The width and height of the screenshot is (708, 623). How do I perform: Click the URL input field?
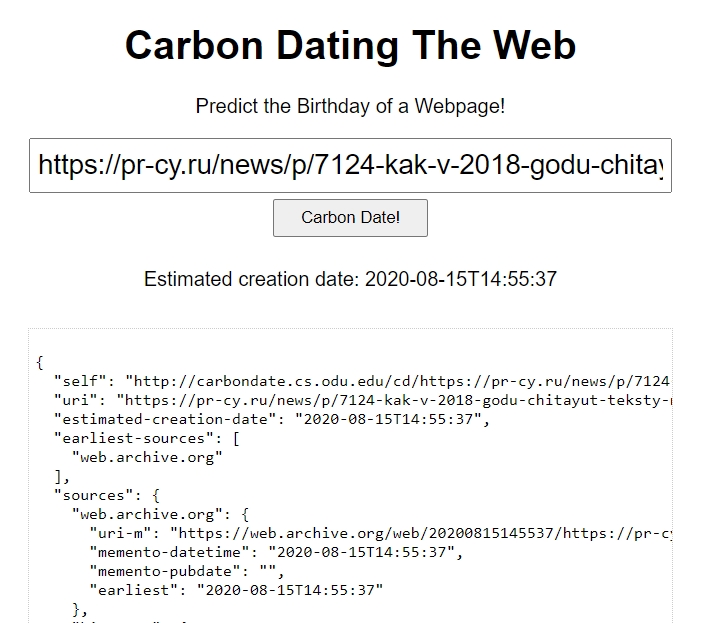[350, 165]
